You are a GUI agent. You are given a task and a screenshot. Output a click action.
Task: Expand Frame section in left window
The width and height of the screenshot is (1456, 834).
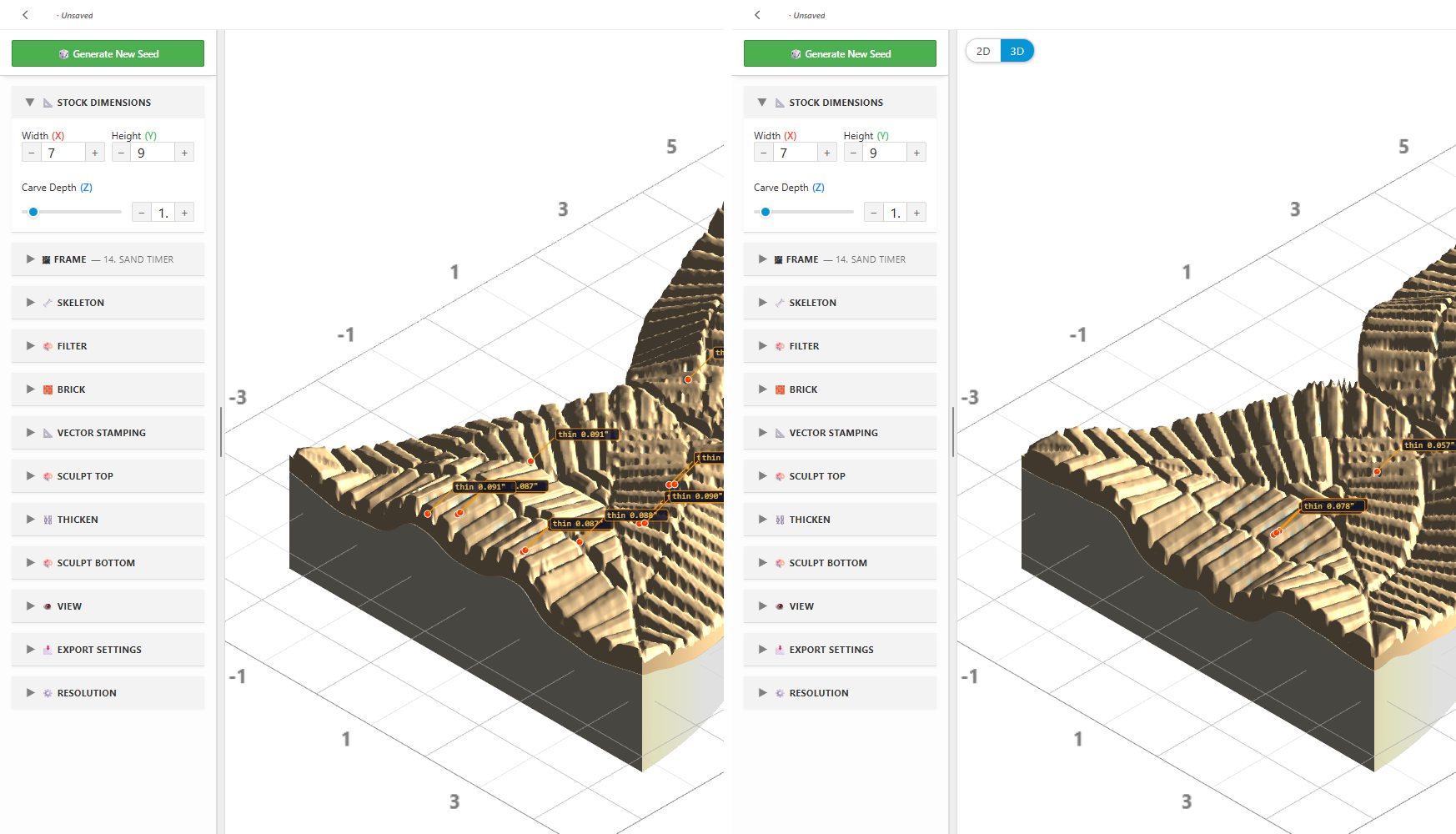tap(30, 259)
